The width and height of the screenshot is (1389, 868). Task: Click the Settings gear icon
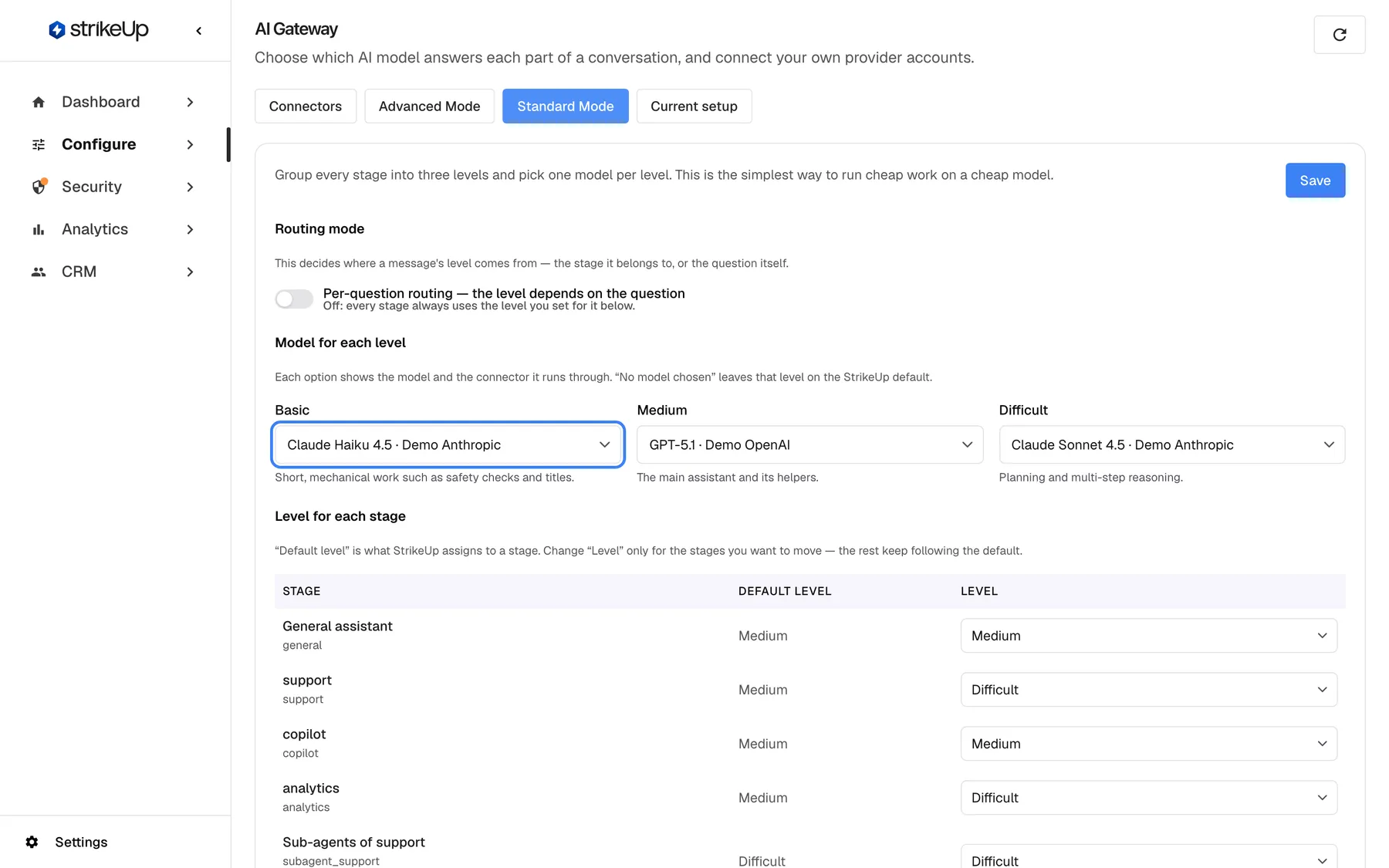tap(32, 842)
